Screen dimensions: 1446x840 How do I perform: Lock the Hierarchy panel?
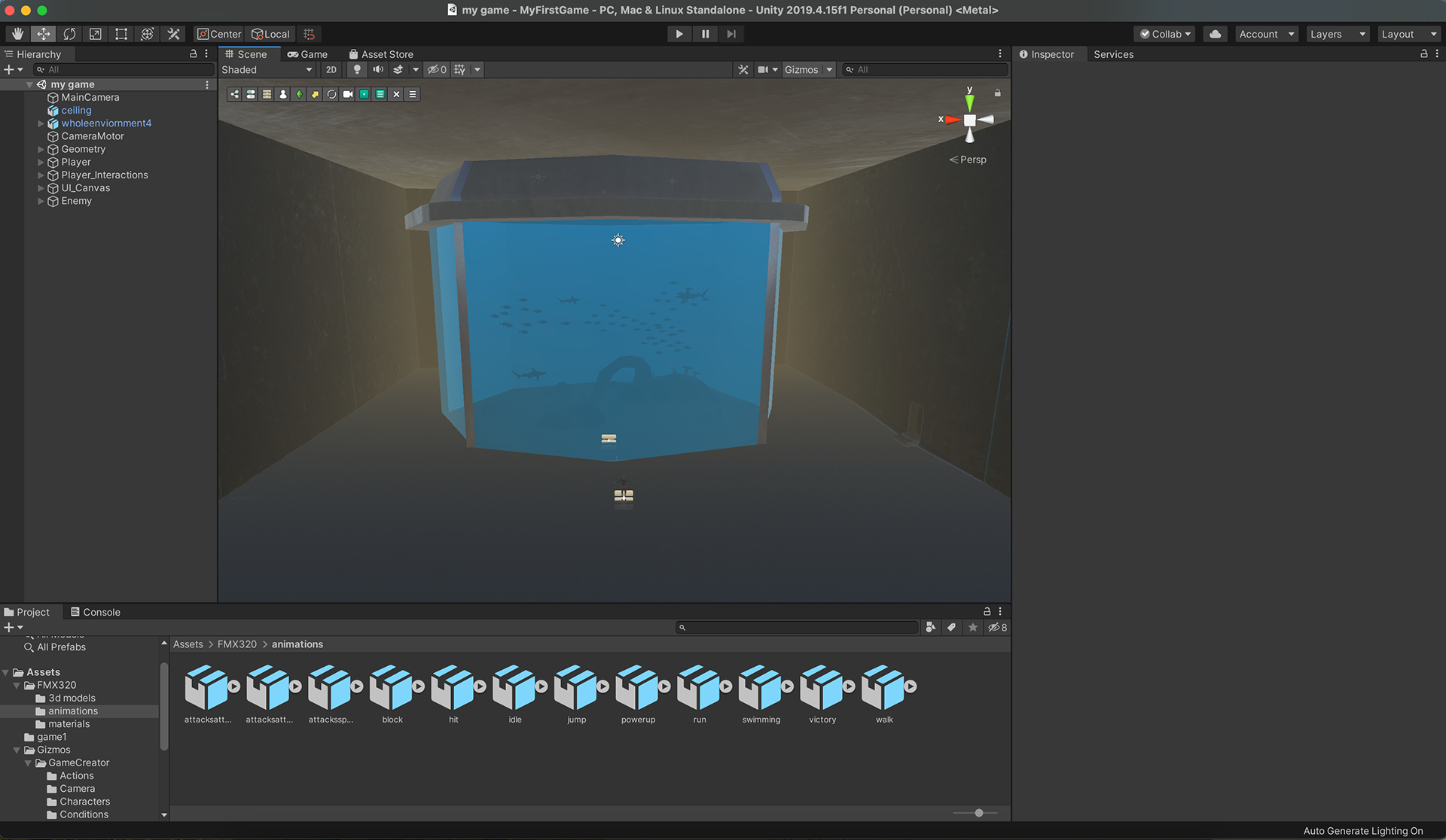[x=193, y=54]
